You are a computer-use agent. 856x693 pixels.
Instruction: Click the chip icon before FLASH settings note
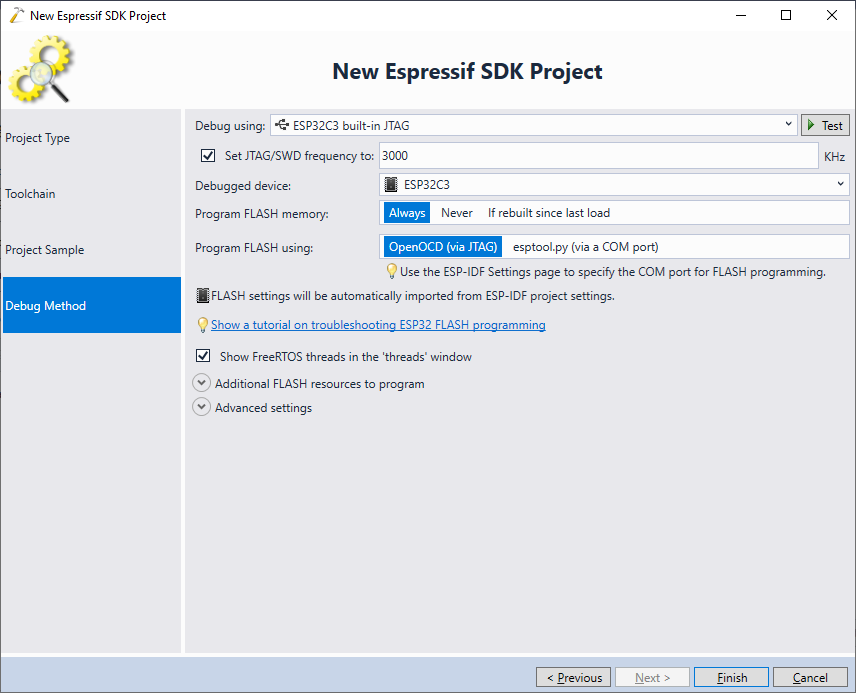203,296
